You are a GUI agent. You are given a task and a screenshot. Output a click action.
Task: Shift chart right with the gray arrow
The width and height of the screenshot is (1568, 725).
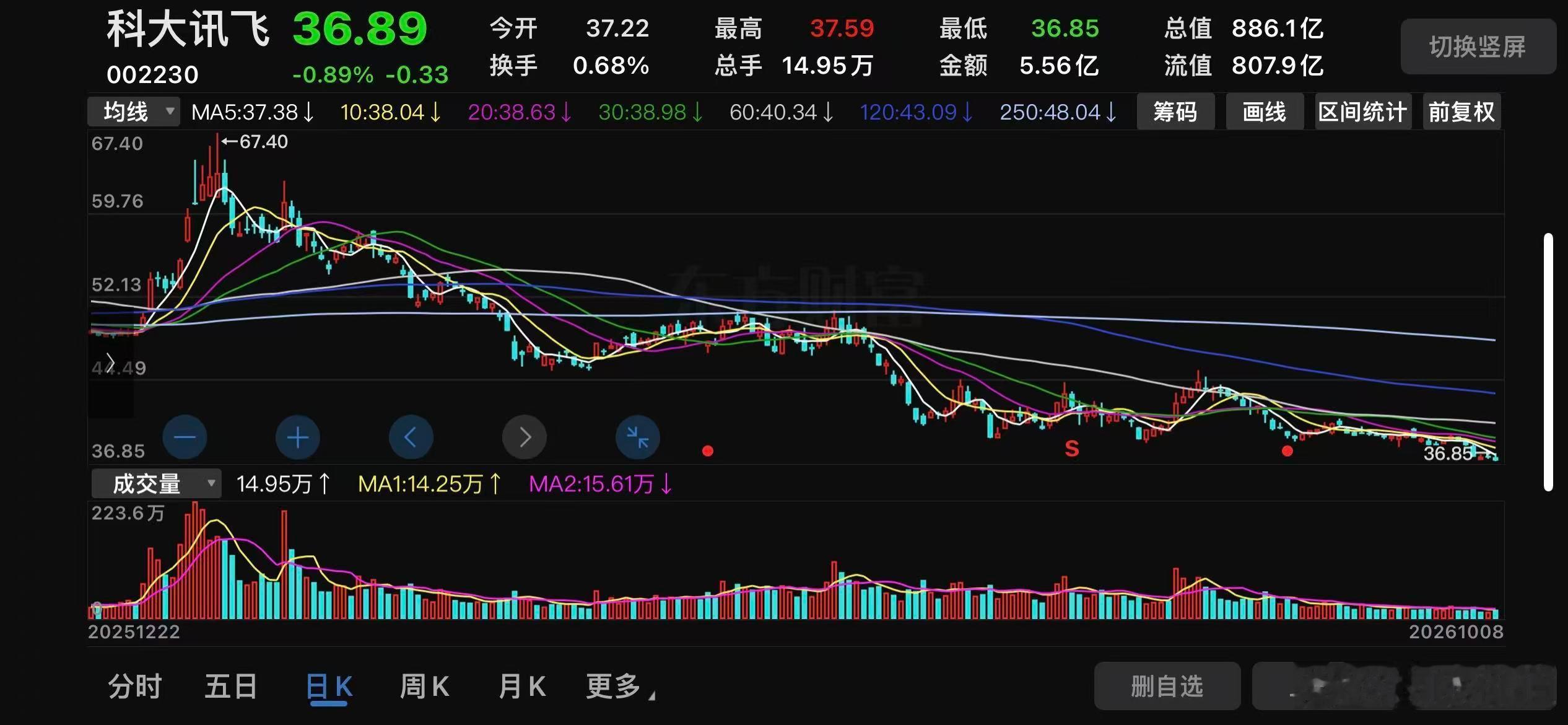[x=525, y=437]
